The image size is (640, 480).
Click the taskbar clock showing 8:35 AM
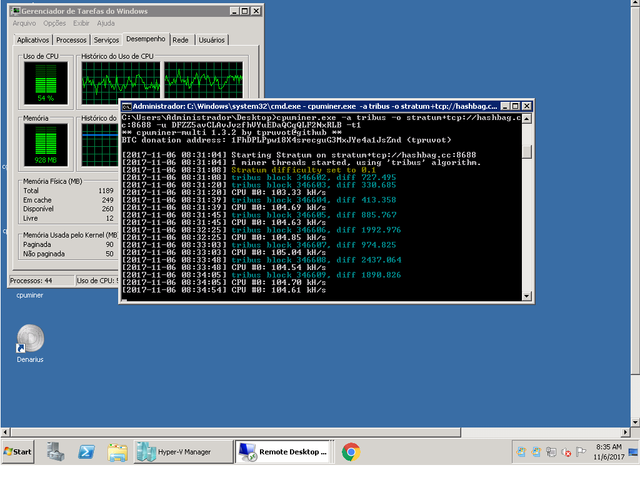(609, 452)
